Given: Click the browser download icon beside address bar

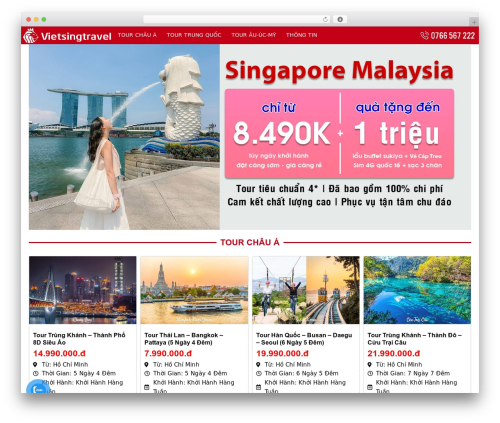Looking at the screenshot, I should tap(340, 19).
